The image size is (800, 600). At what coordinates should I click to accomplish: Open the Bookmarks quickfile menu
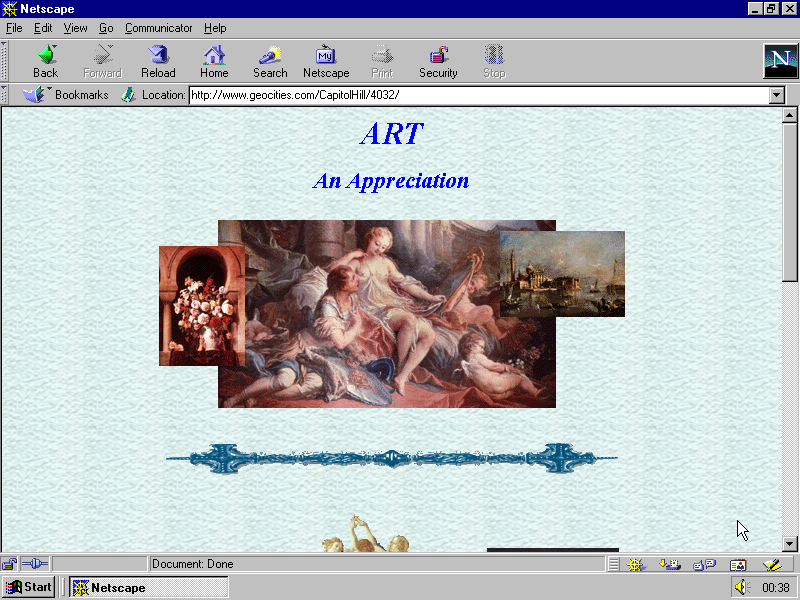click(x=65, y=94)
